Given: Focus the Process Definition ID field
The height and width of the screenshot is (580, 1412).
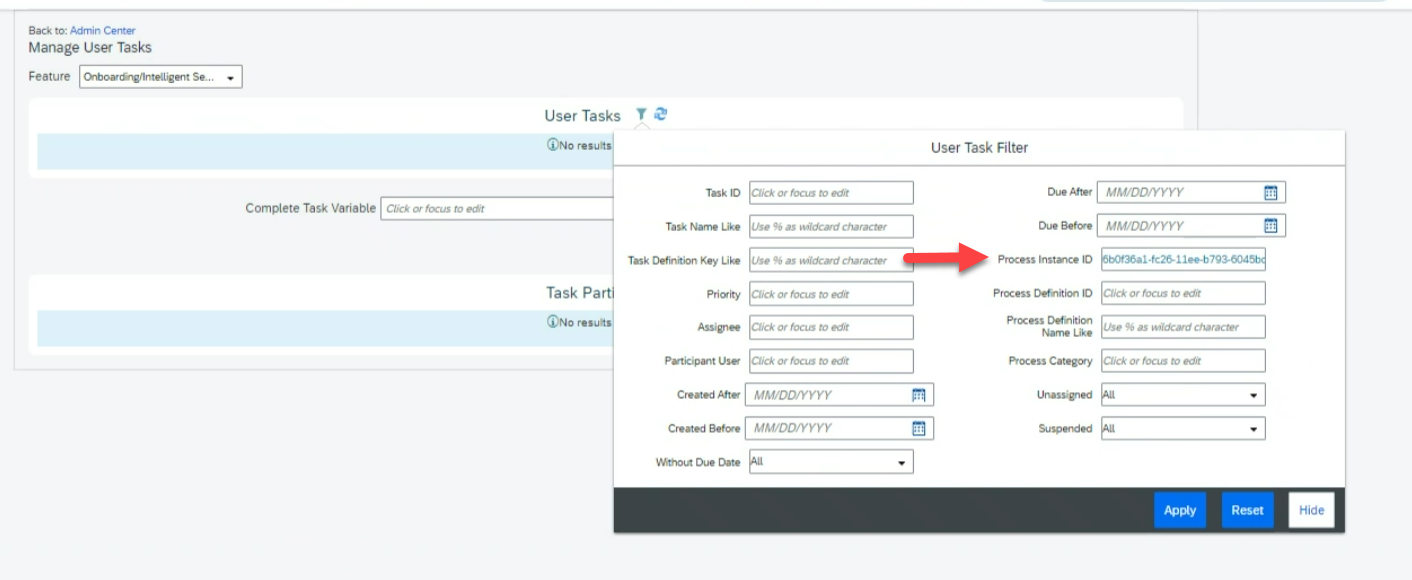Looking at the screenshot, I should tap(1183, 293).
